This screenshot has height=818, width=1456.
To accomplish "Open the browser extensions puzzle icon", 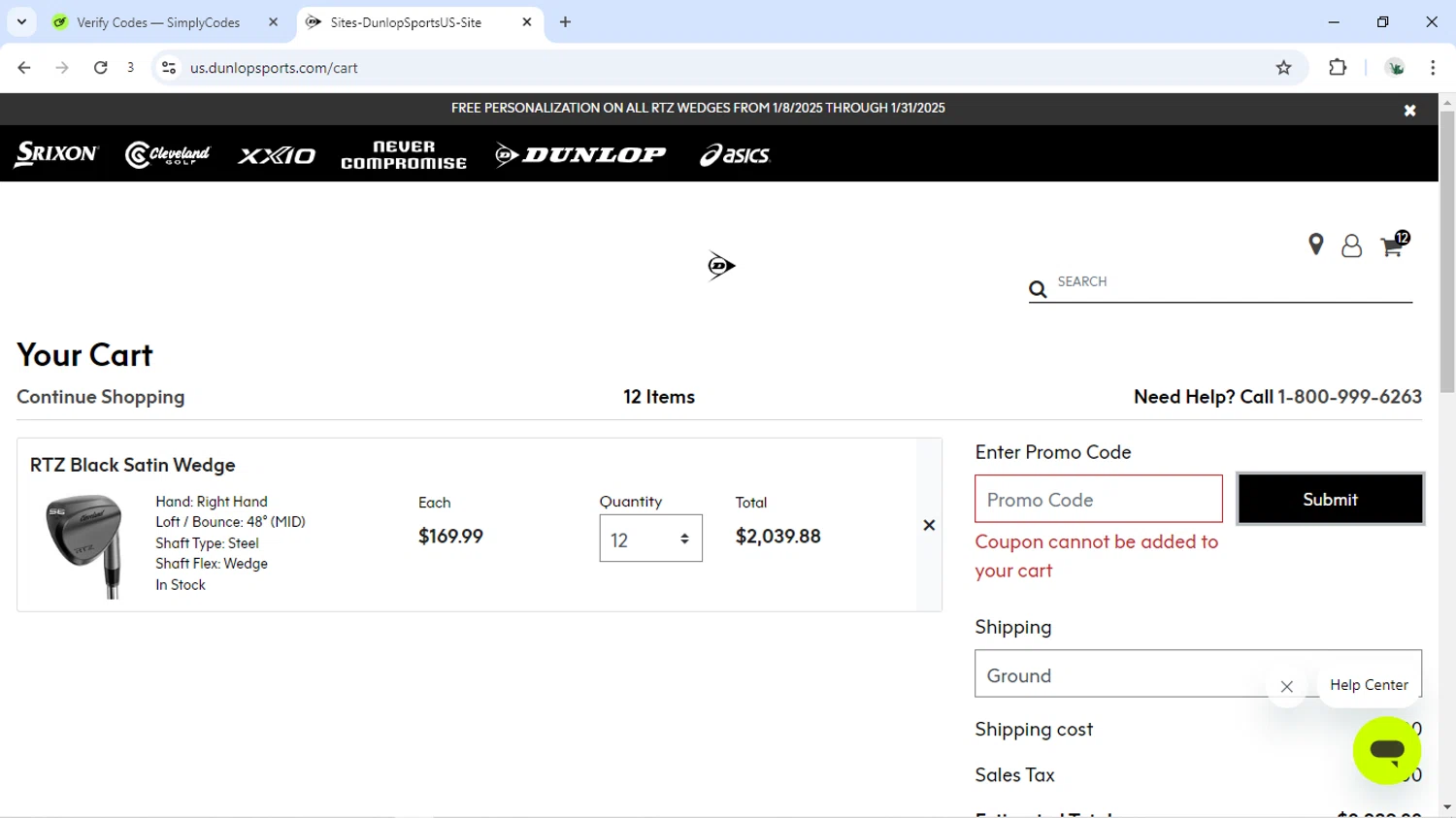I will [x=1338, y=68].
